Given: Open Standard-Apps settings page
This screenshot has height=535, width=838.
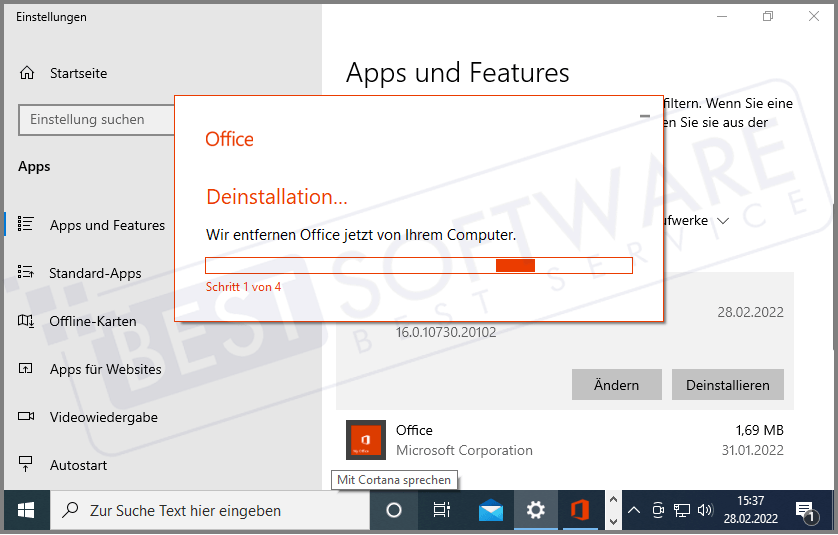Looking at the screenshot, I should 95,273.
